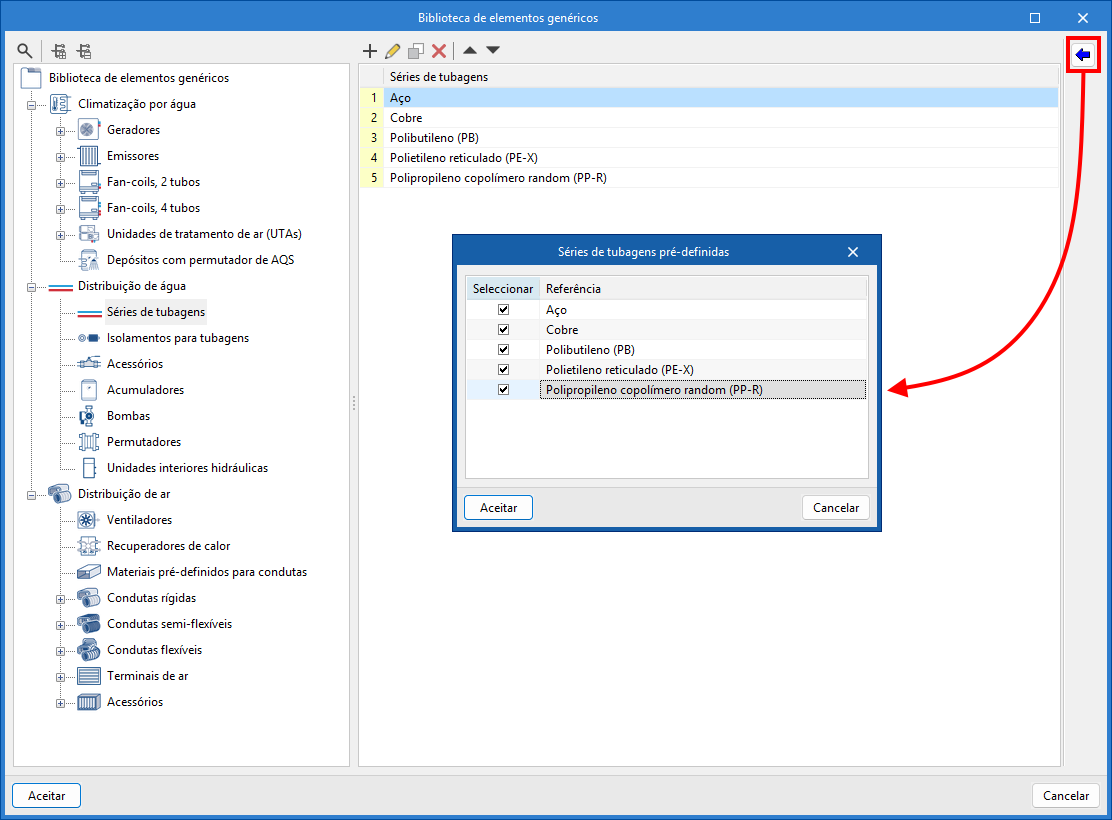Image resolution: width=1112 pixels, height=820 pixels.
Task: Click the expand all tree icon
Action: point(59,51)
